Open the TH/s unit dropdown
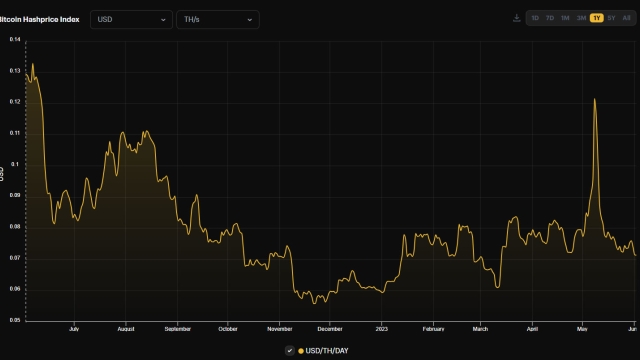640x360 pixels. click(x=218, y=20)
